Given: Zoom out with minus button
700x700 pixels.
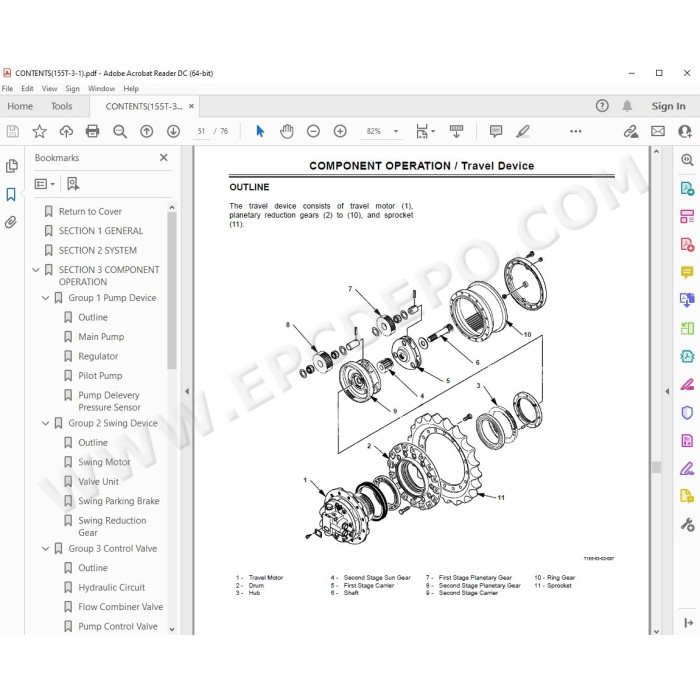Looking at the screenshot, I should 313,131.
